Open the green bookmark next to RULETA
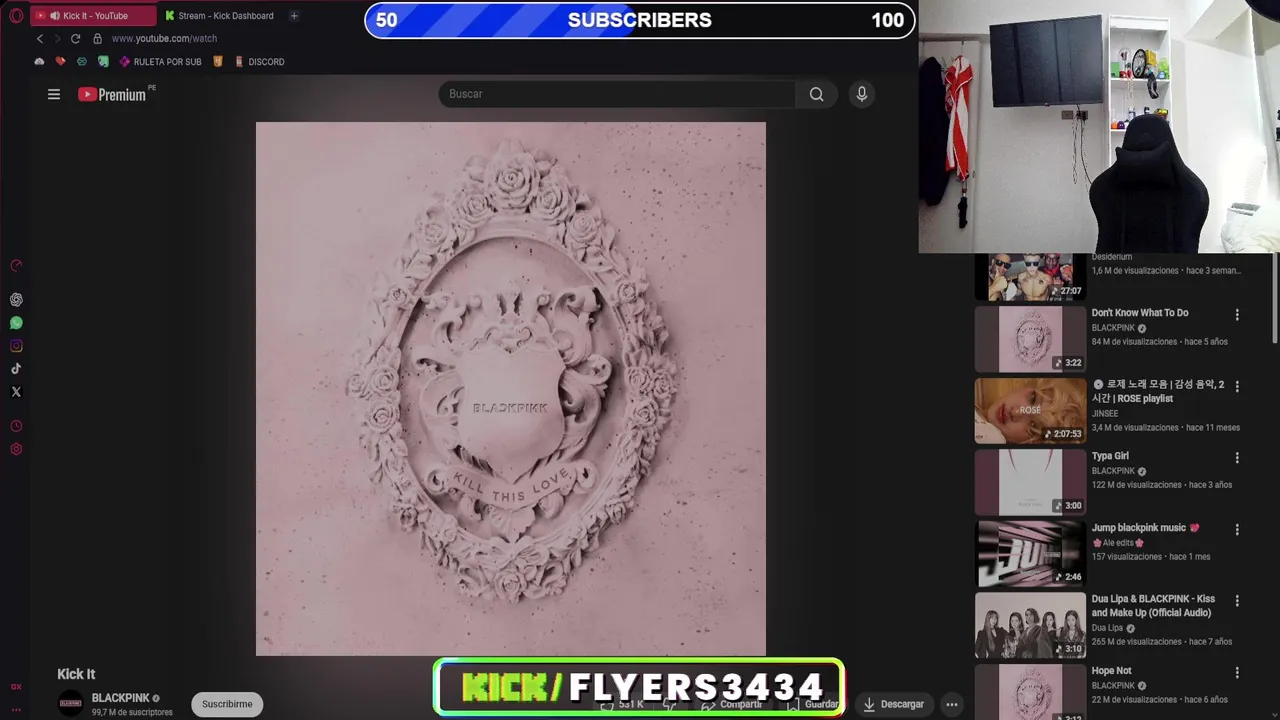1280x720 pixels. tap(103, 62)
